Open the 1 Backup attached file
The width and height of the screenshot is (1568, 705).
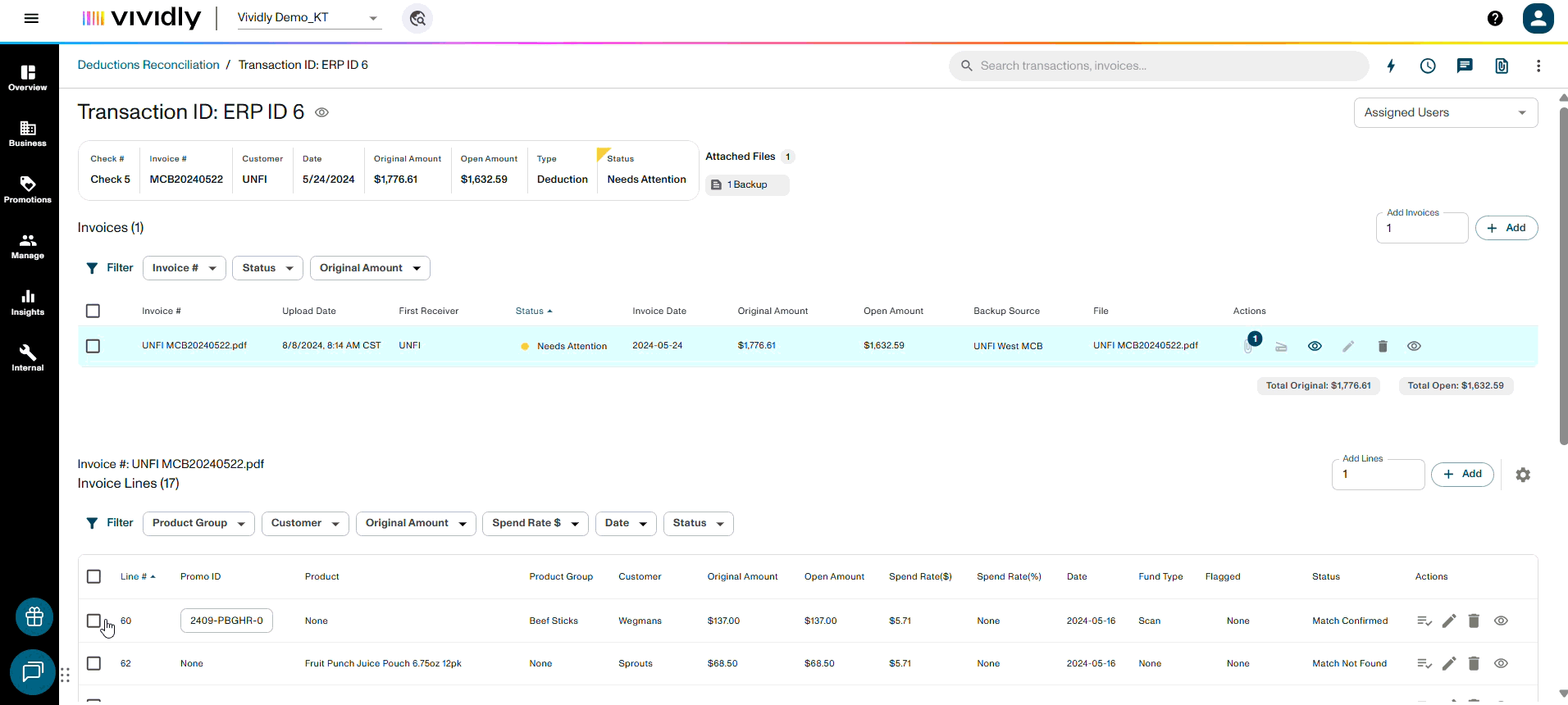(x=747, y=185)
